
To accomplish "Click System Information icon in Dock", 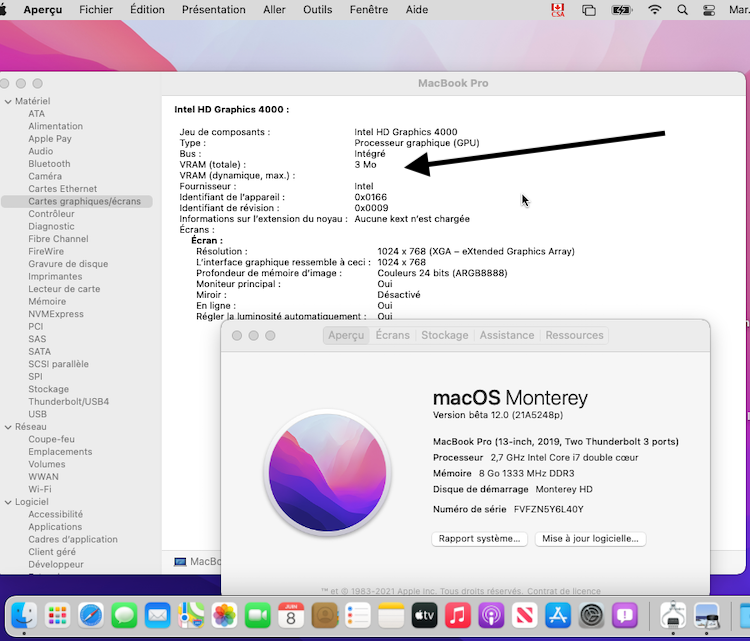I will (x=673, y=615).
